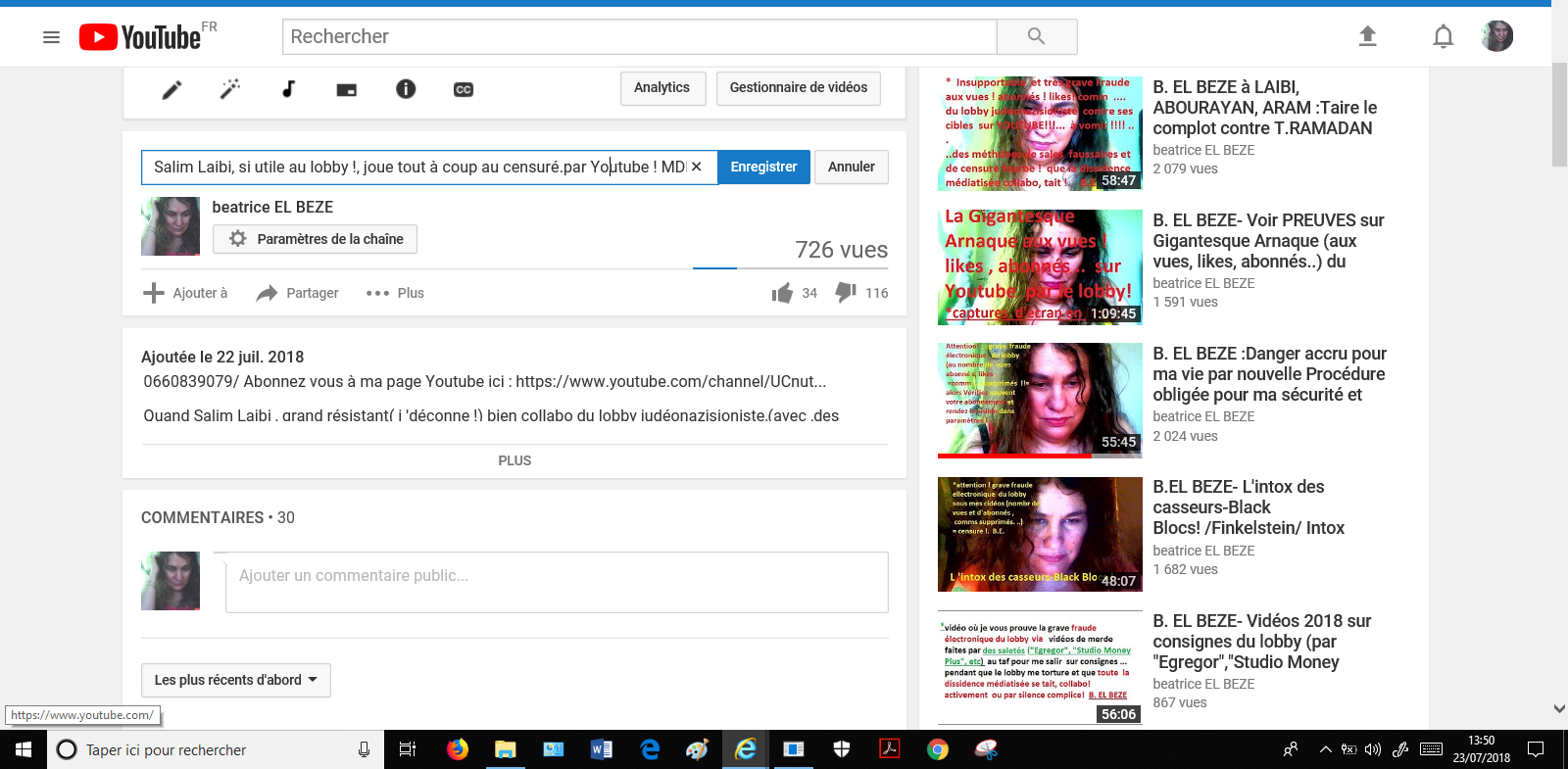Open the title 'B. EL BEZE à LAIBI, ABOURAYAN'
This screenshot has height=769, width=1568.
point(1265,108)
